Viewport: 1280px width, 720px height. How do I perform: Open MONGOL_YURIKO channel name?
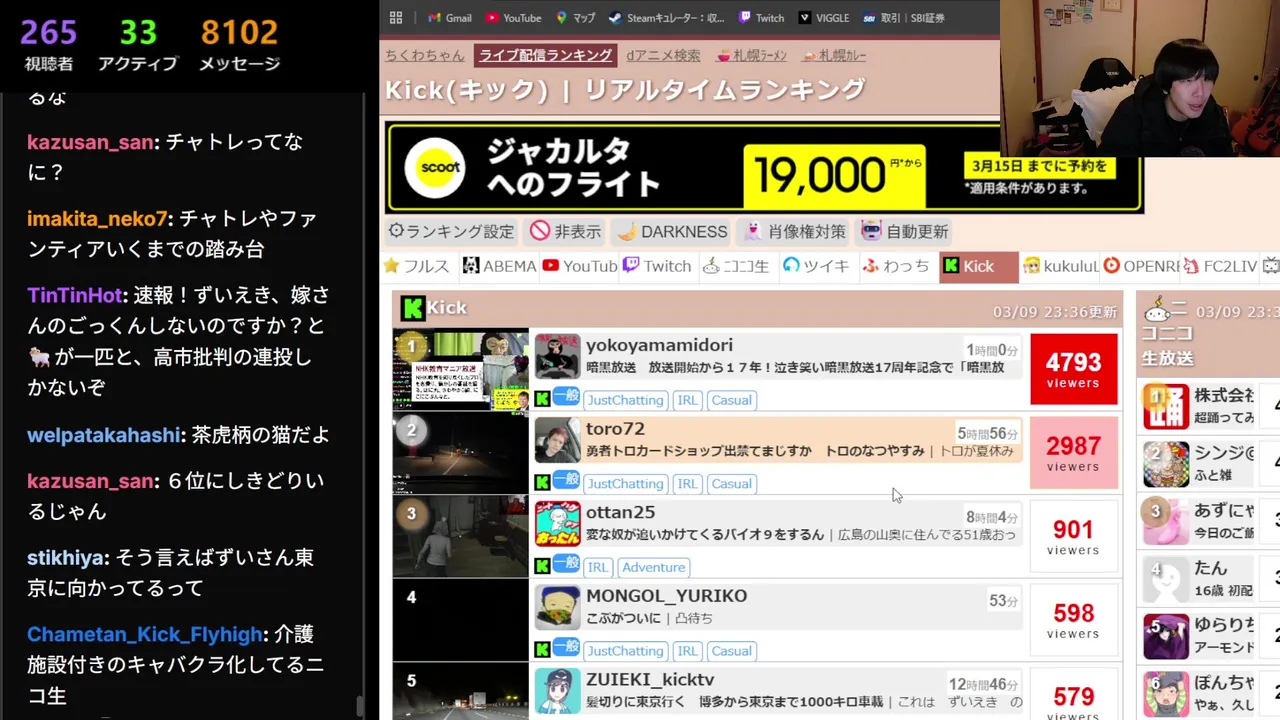click(x=666, y=596)
